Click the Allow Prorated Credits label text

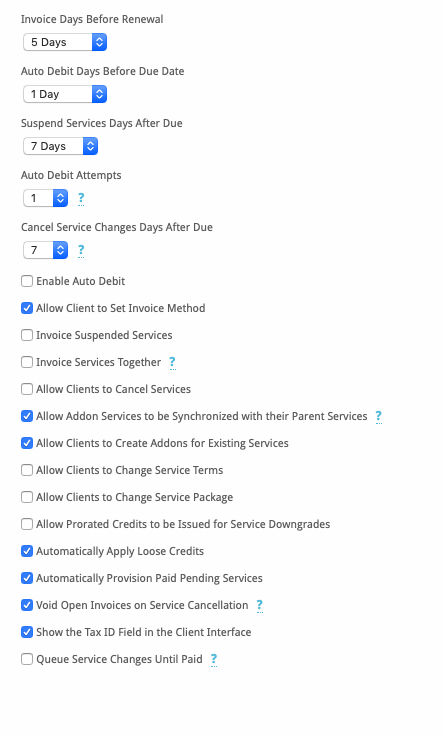[183, 524]
